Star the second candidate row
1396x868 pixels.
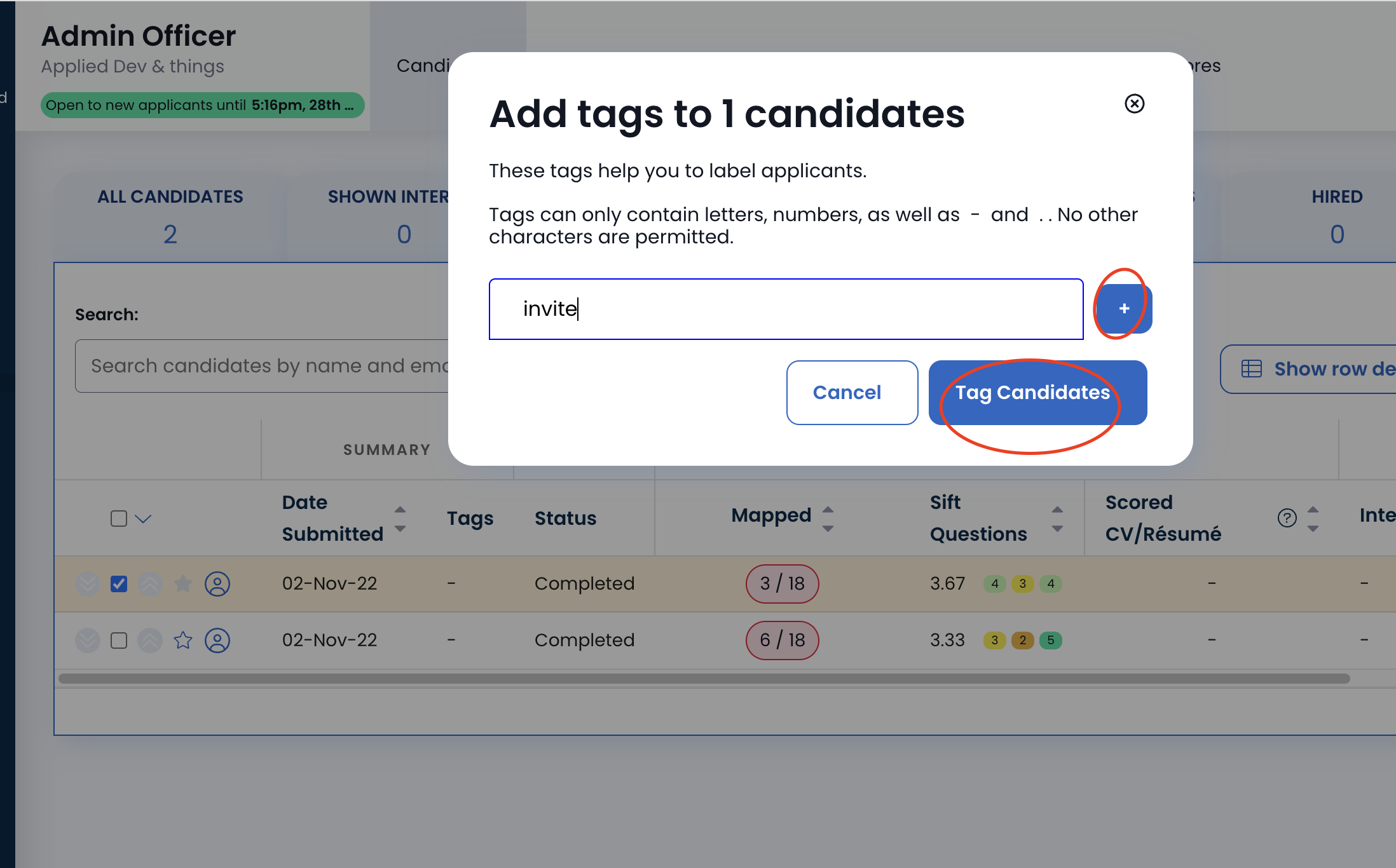(x=183, y=640)
